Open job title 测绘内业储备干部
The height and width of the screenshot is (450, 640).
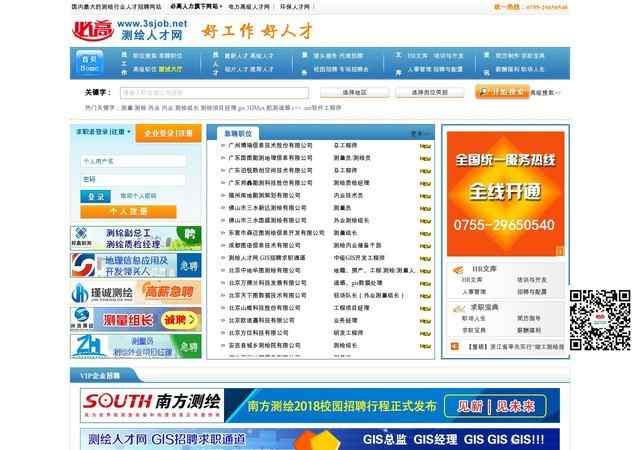pos(357,245)
